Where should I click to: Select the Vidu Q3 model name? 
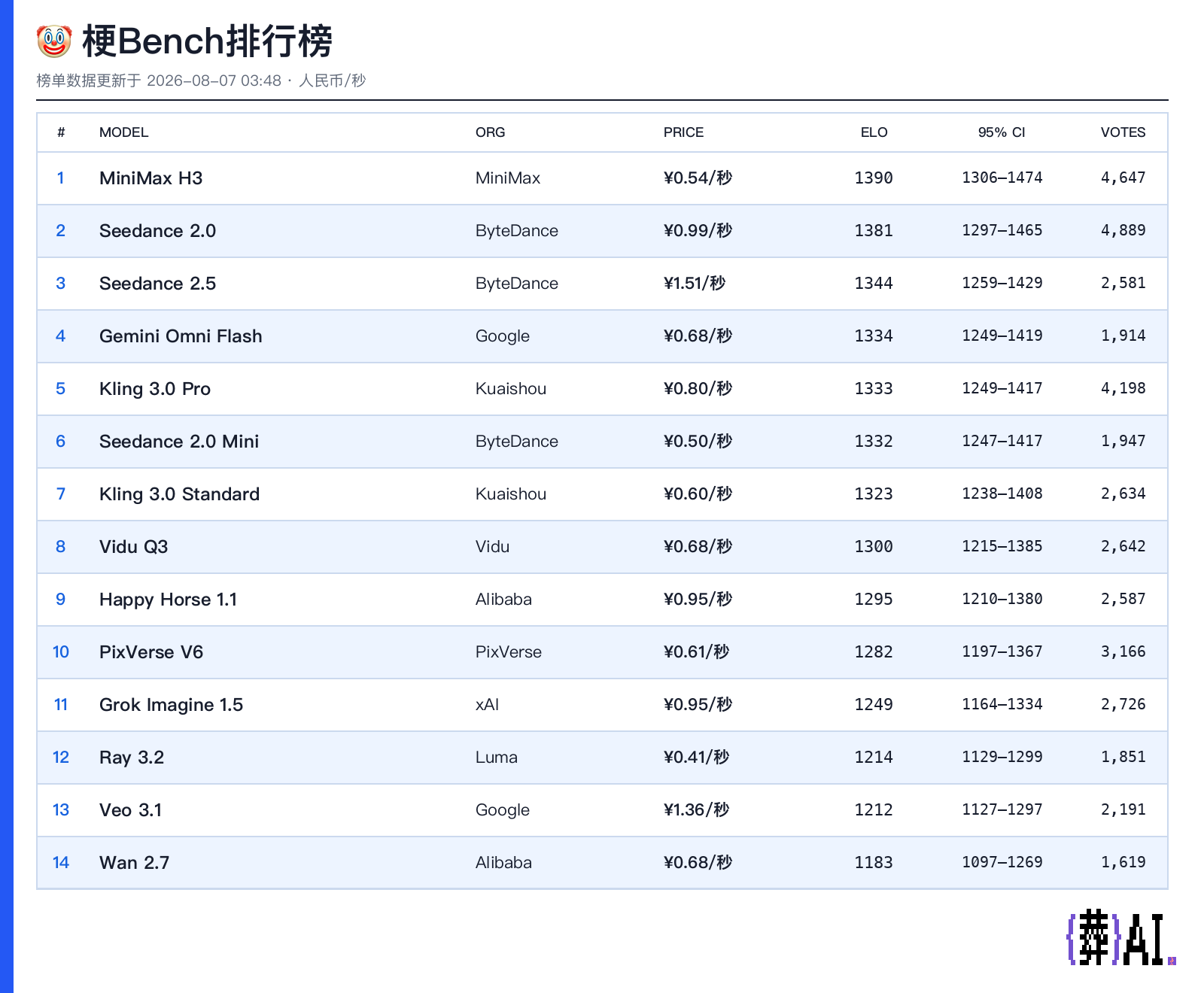click(x=134, y=547)
